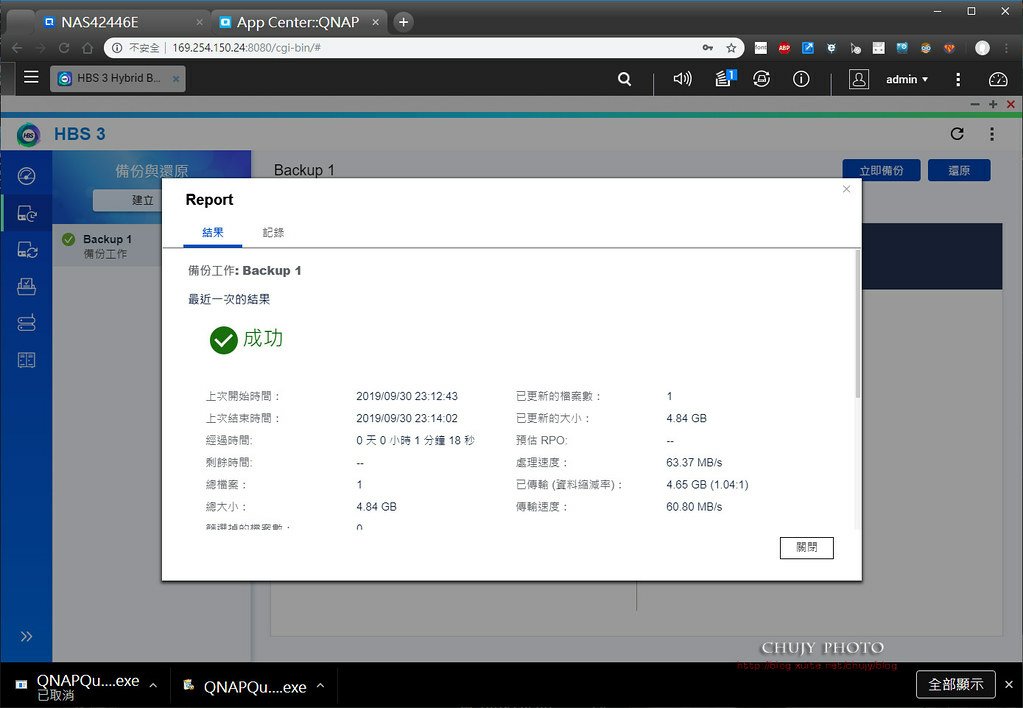Screen dimensions: 1023x708
Task: Click the 立即備份 button
Action: tap(881, 170)
